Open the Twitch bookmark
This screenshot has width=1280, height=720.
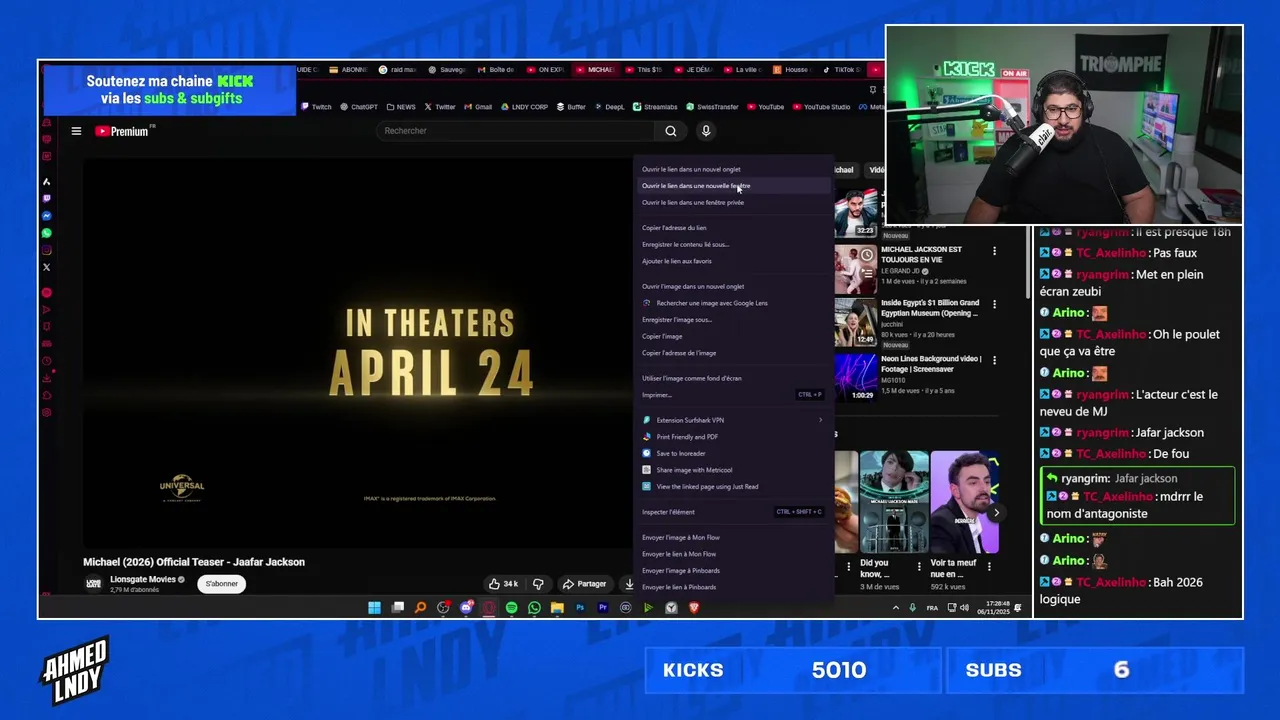[316, 107]
